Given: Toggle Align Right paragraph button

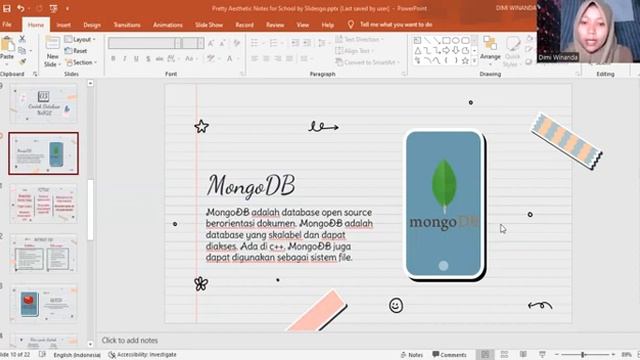Looking at the screenshot, I should (x=278, y=59).
